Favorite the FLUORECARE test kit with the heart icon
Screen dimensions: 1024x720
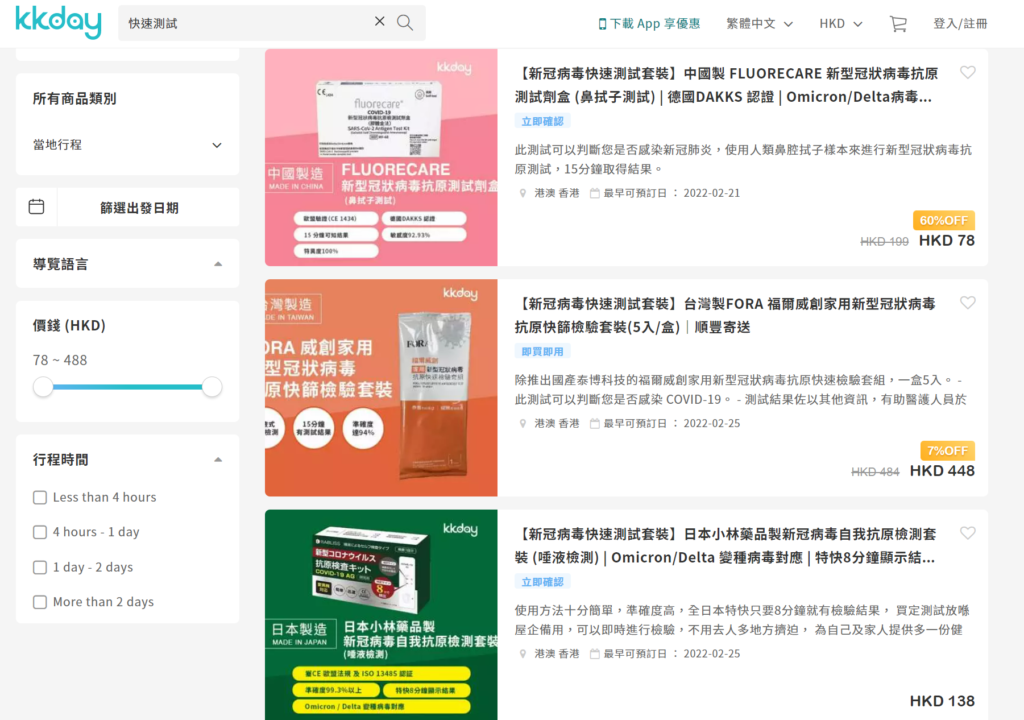tap(967, 72)
